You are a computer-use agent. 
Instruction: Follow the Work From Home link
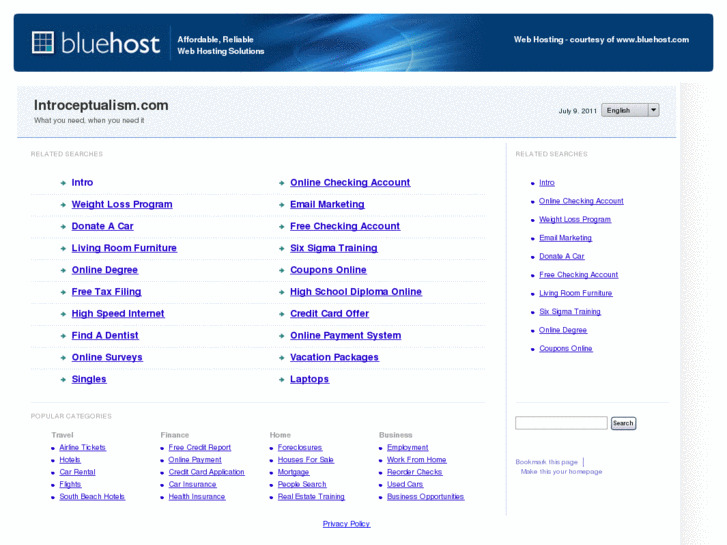[x=417, y=460]
